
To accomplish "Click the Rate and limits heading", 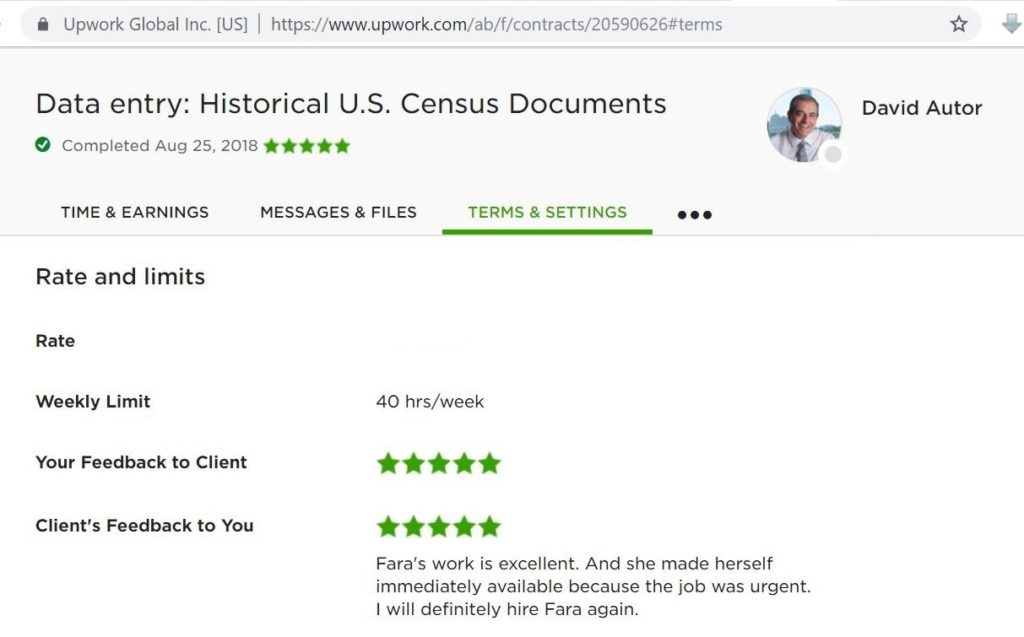I will click(x=120, y=277).
